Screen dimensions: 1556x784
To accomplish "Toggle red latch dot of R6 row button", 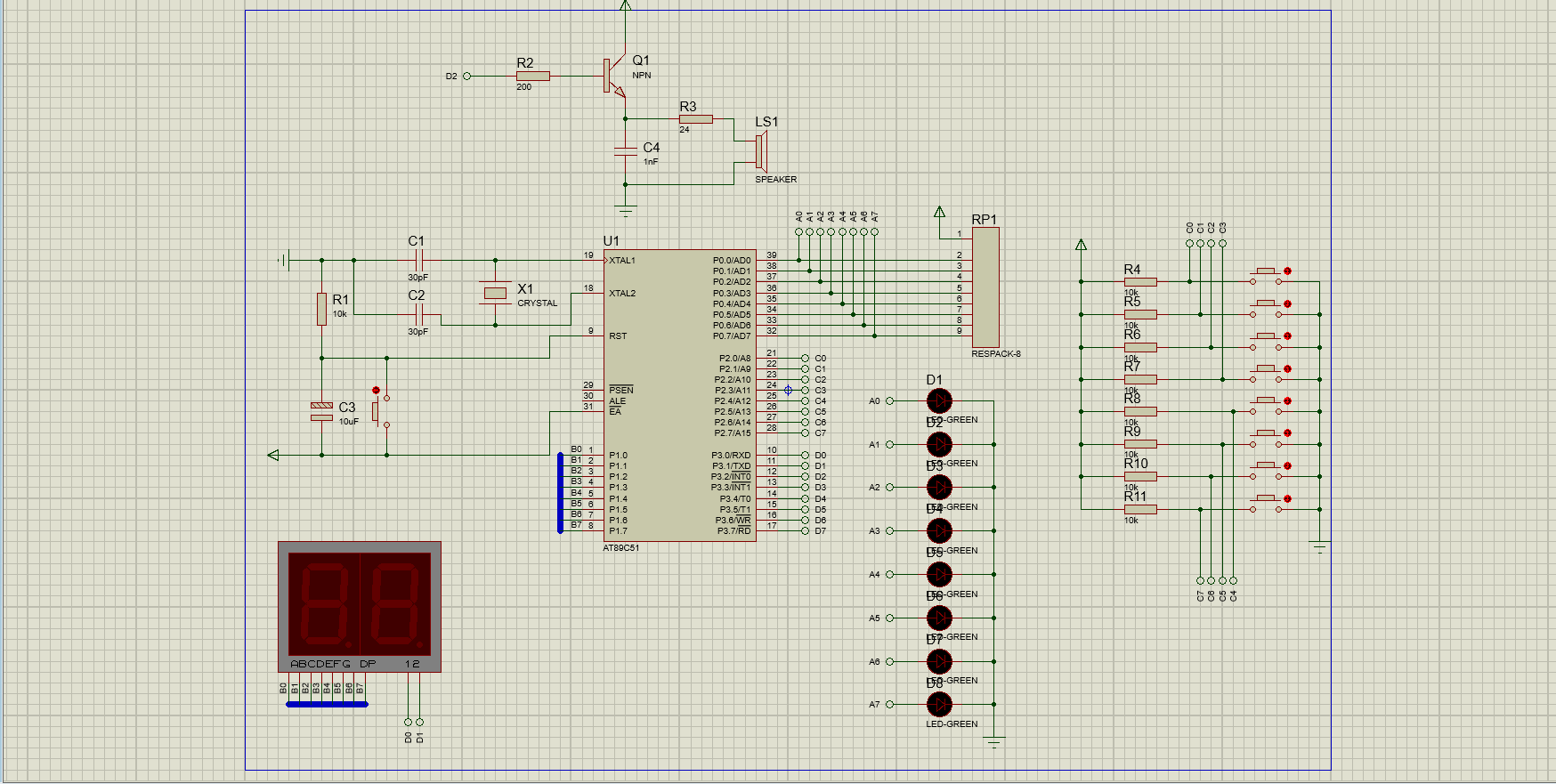I will [x=1287, y=335].
